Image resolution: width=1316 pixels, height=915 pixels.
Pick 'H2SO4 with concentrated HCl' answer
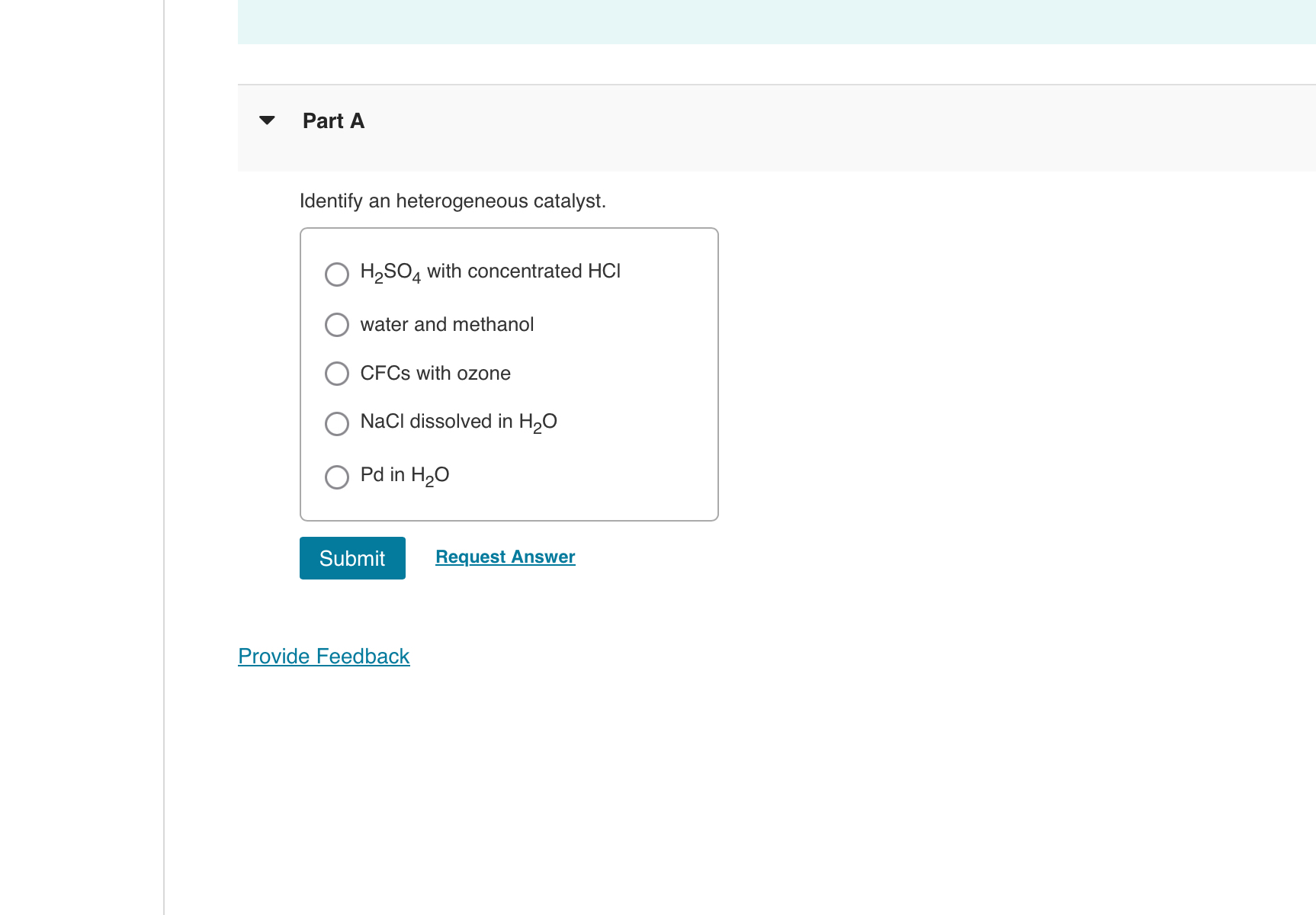pyautogui.click(x=336, y=274)
